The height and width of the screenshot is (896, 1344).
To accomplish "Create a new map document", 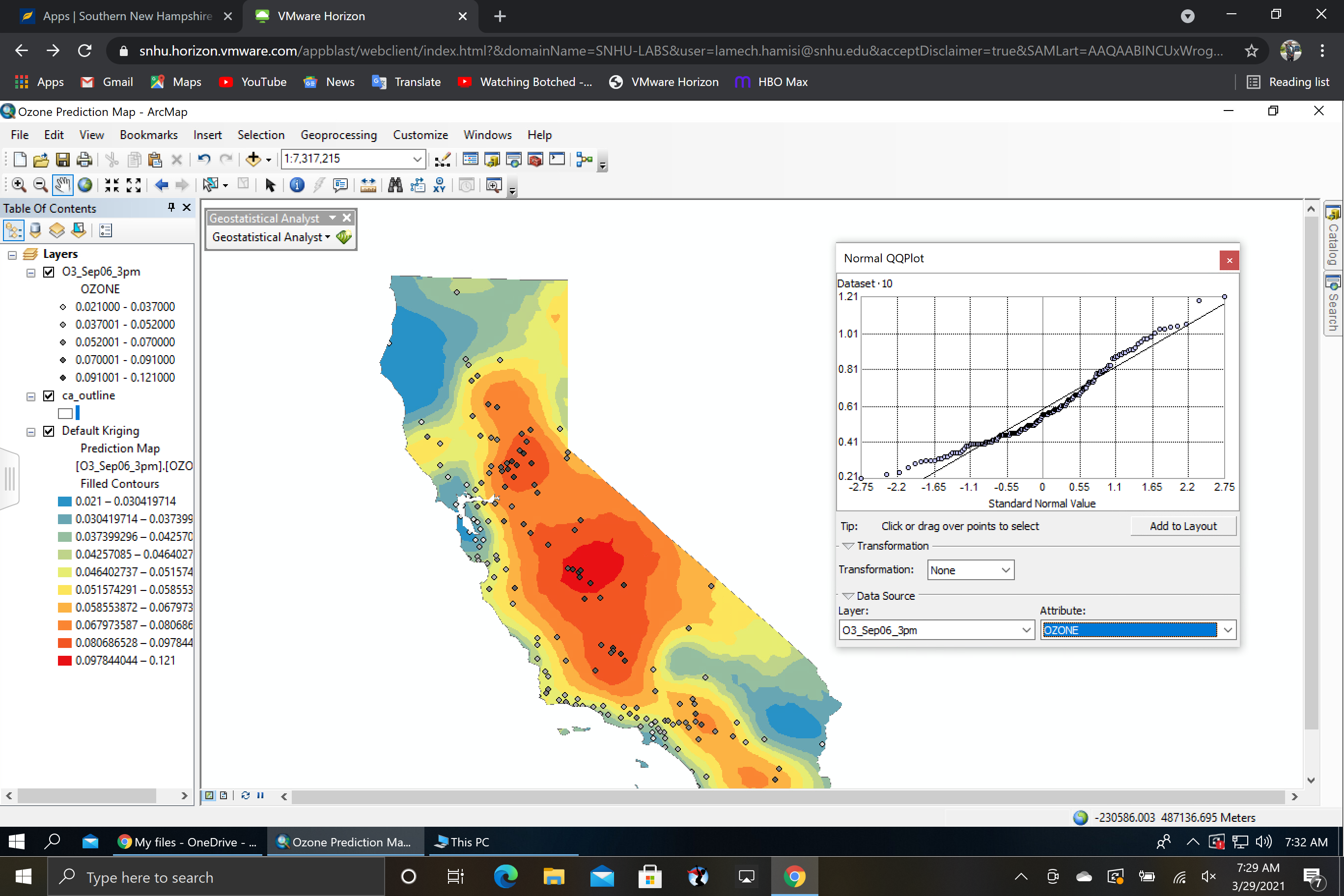I will tap(20, 160).
